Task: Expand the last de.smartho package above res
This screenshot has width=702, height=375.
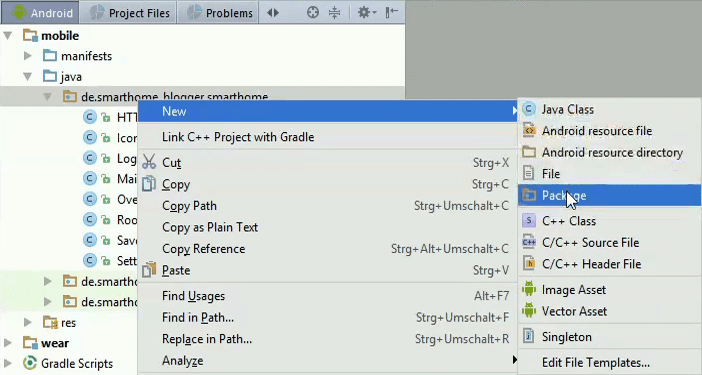Action: tap(47, 302)
